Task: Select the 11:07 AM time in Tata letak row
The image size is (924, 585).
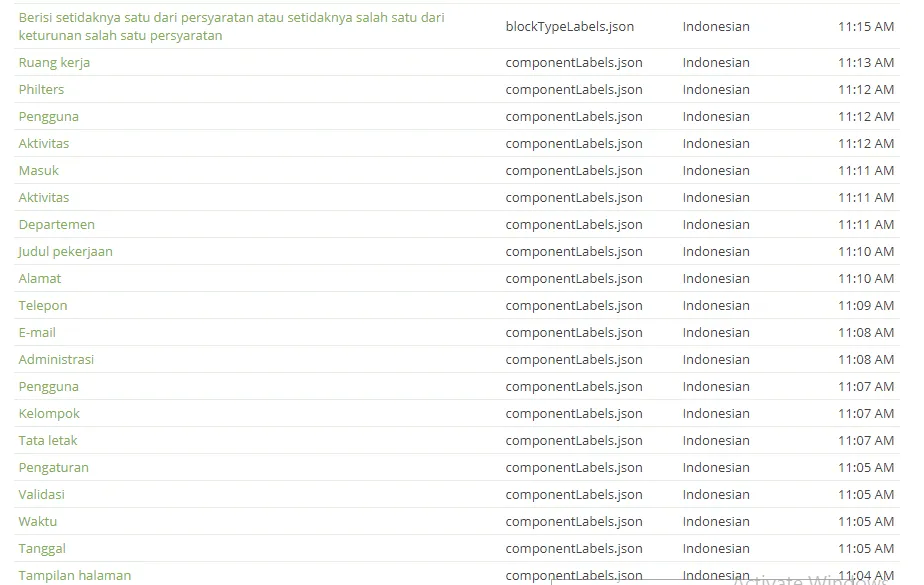Action: 866,441
